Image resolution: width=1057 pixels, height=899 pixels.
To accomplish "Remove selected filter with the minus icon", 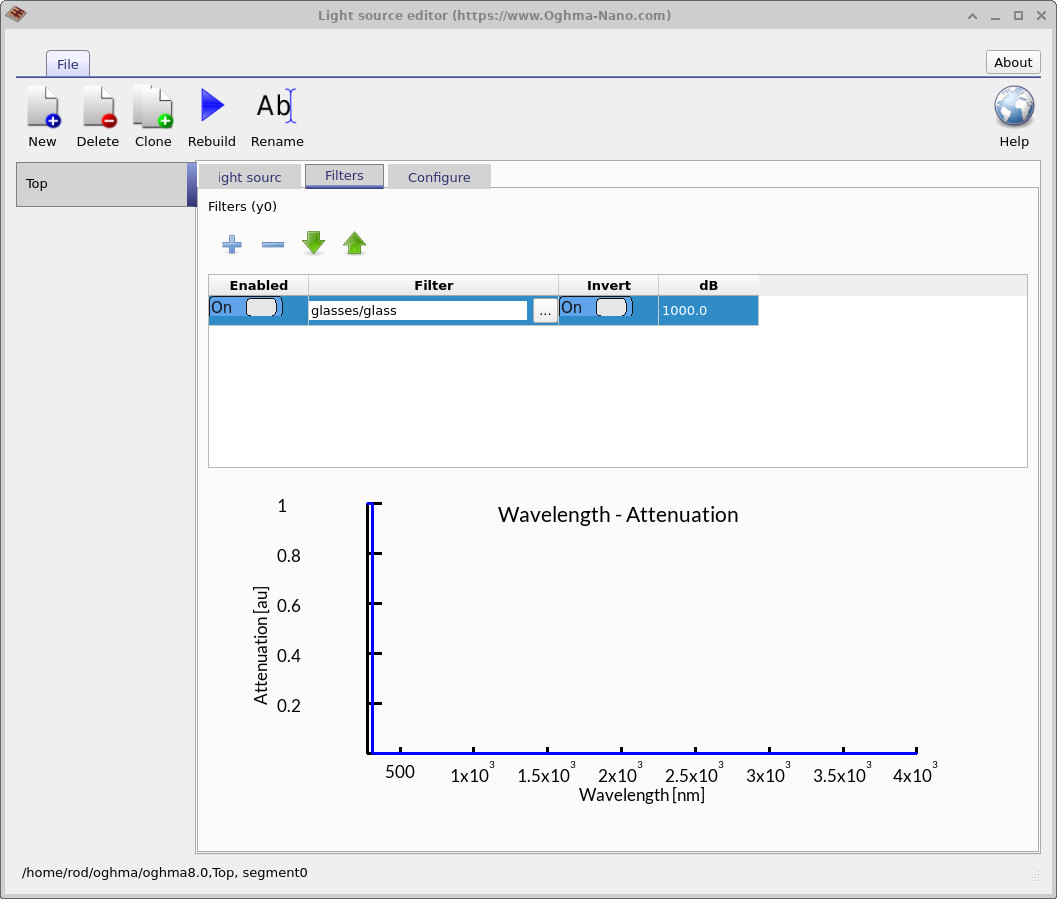I will (272, 243).
